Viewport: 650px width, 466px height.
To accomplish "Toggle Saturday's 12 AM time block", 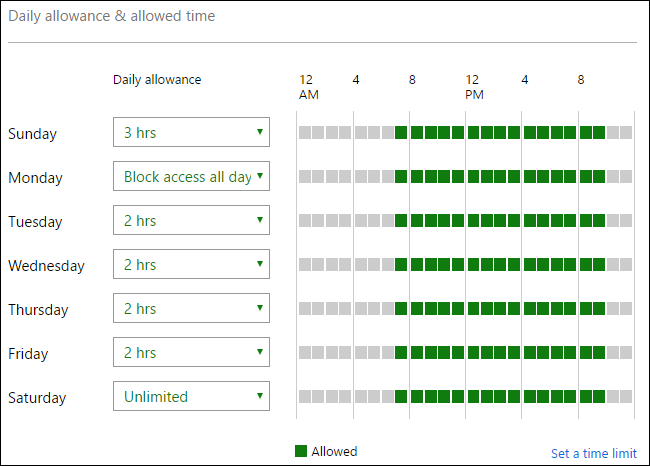I will click(305, 397).
